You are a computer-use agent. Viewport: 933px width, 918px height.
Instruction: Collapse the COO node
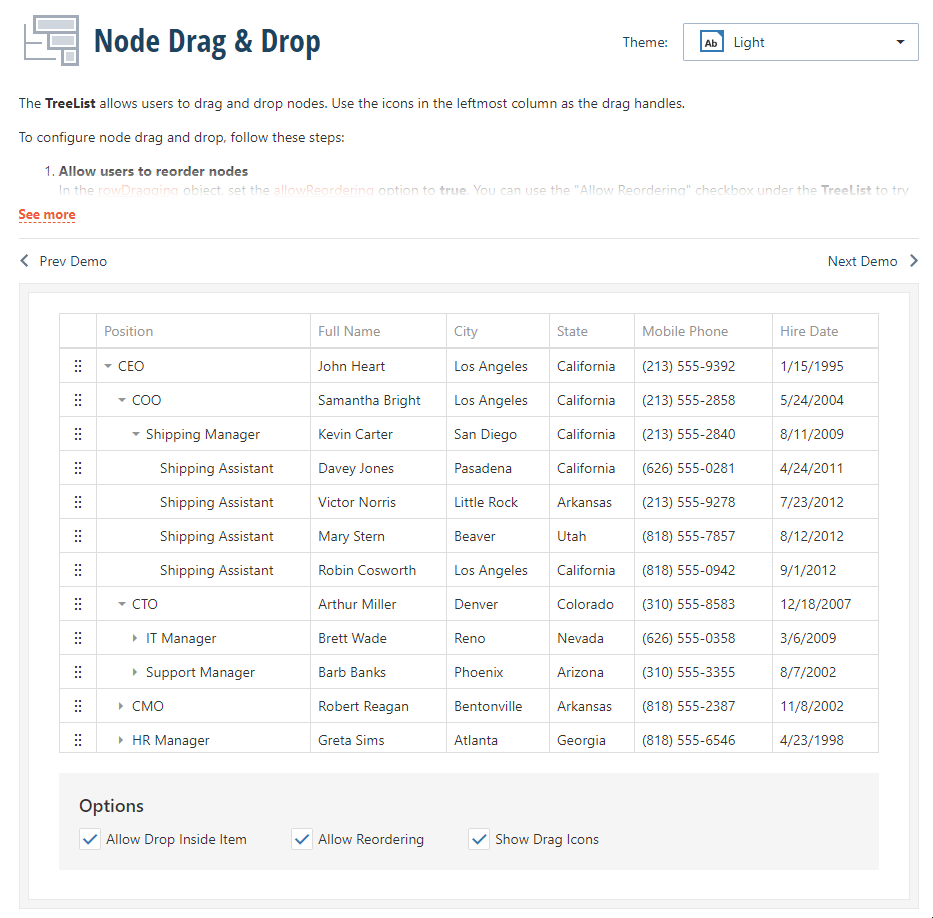point(122,400)
